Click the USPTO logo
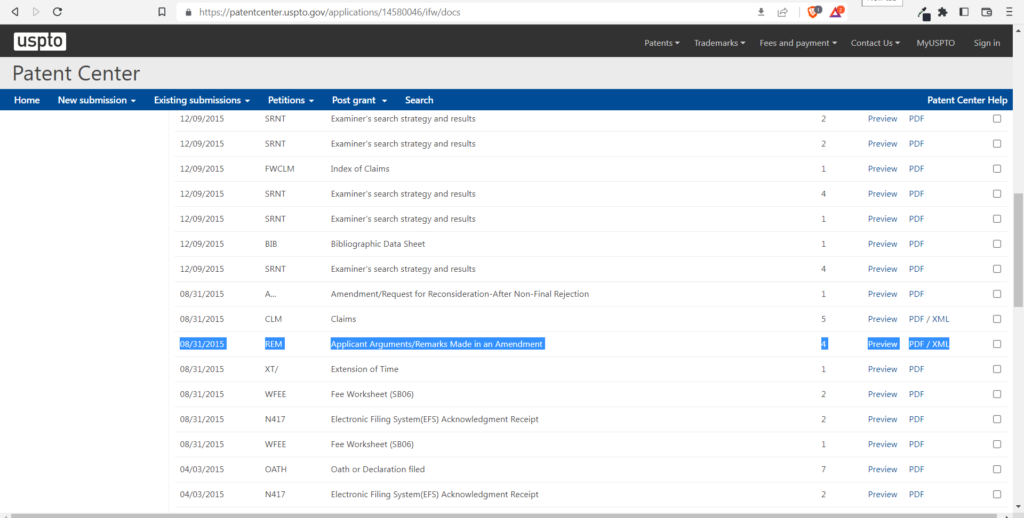1024x518 pixels. point(40,41)
